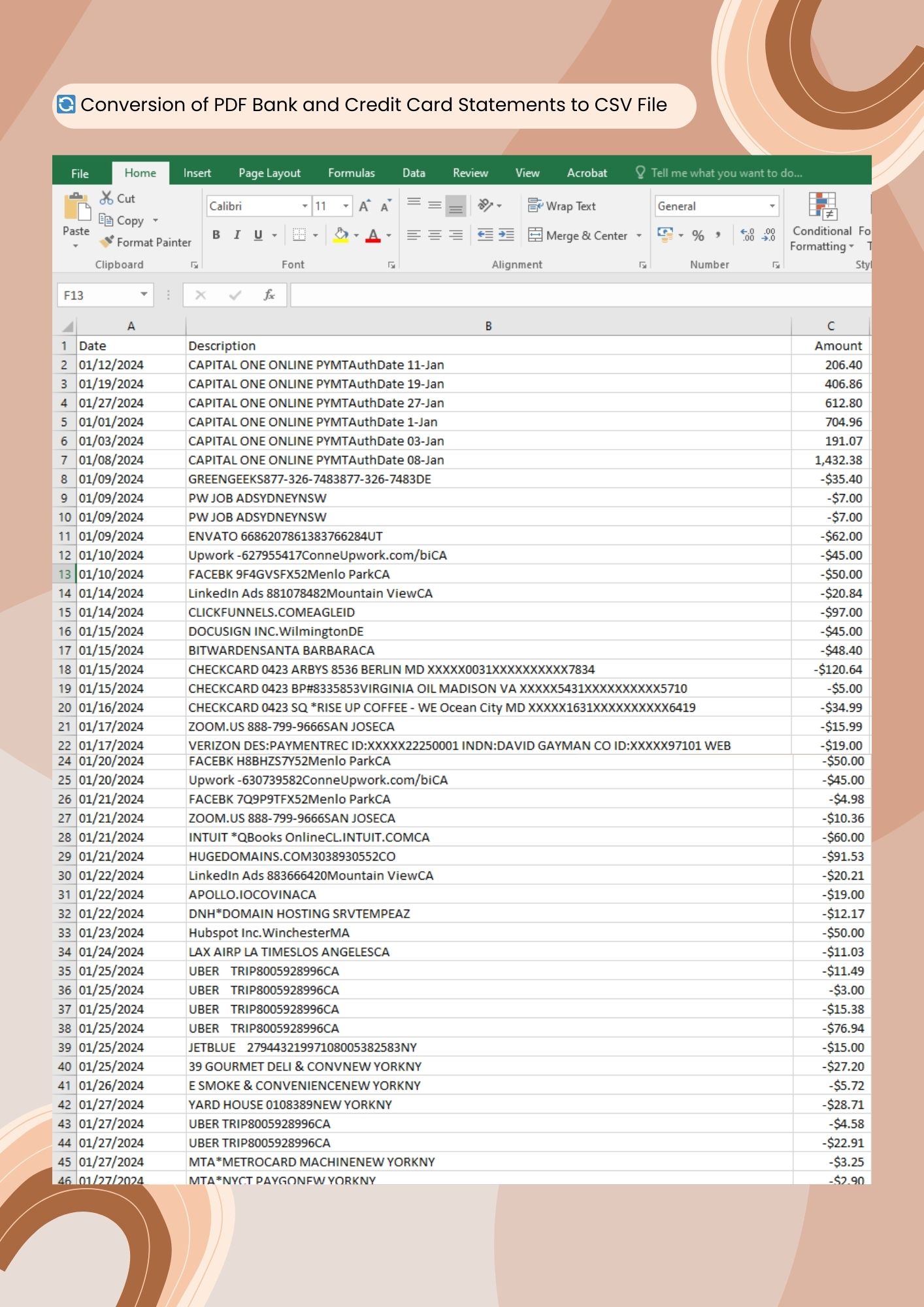
Task: Switch to the Page Layout tab
Action: click(x=269, y=173)
